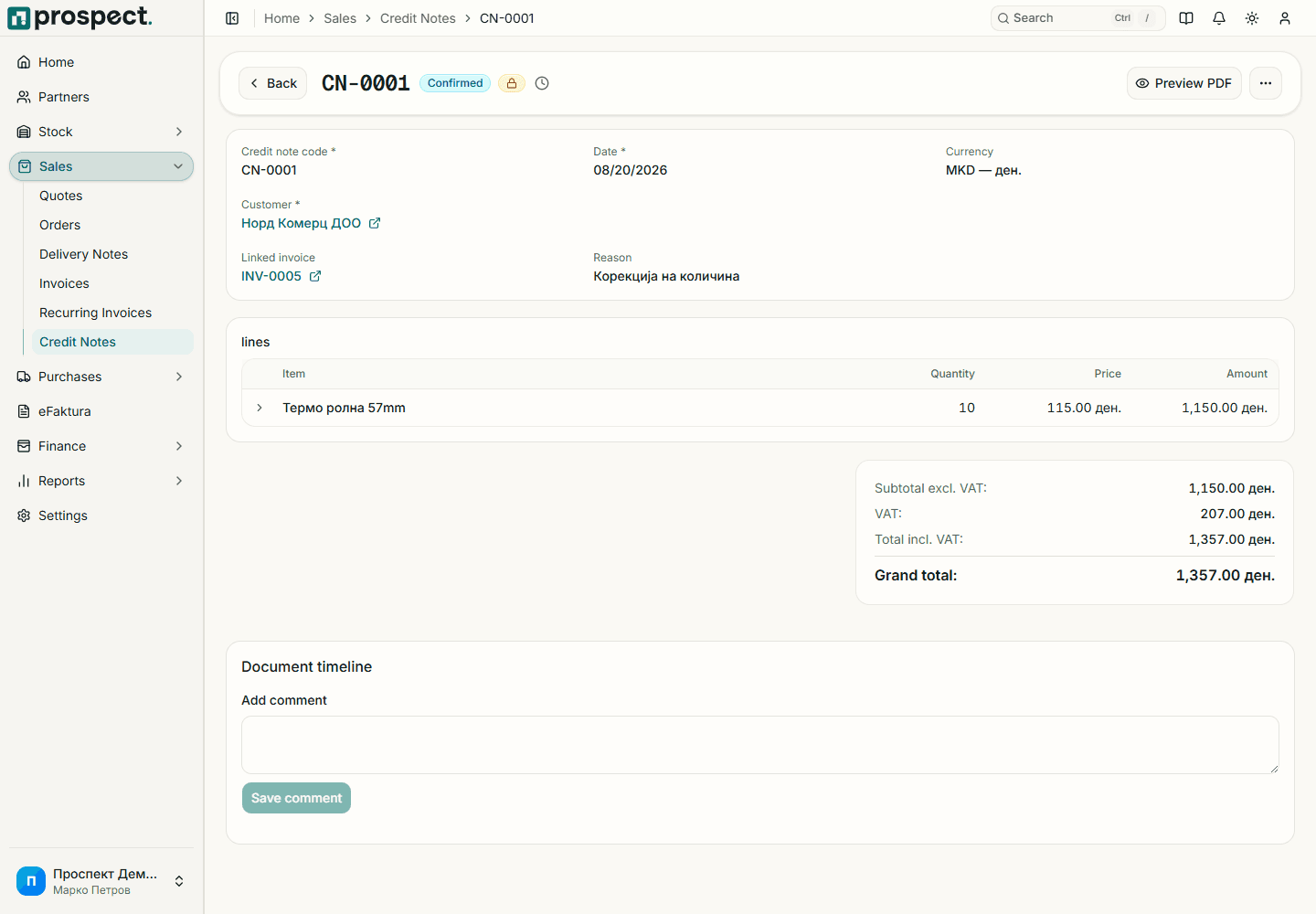
Task: Click the Reports chart icon
Action: pos(24,481)
